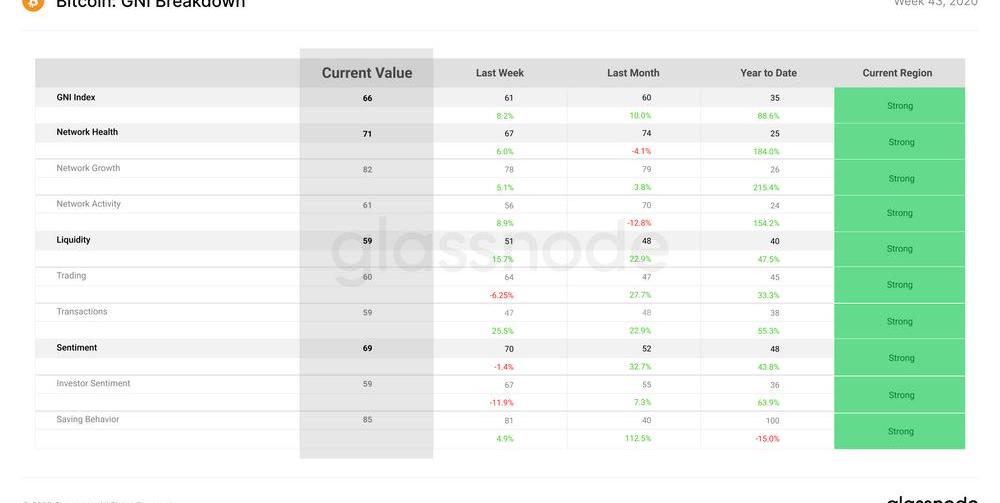This screenshot has width=1000, height=503.
Task: Click the Bitcoin logo icon
Action: [33, 3]
